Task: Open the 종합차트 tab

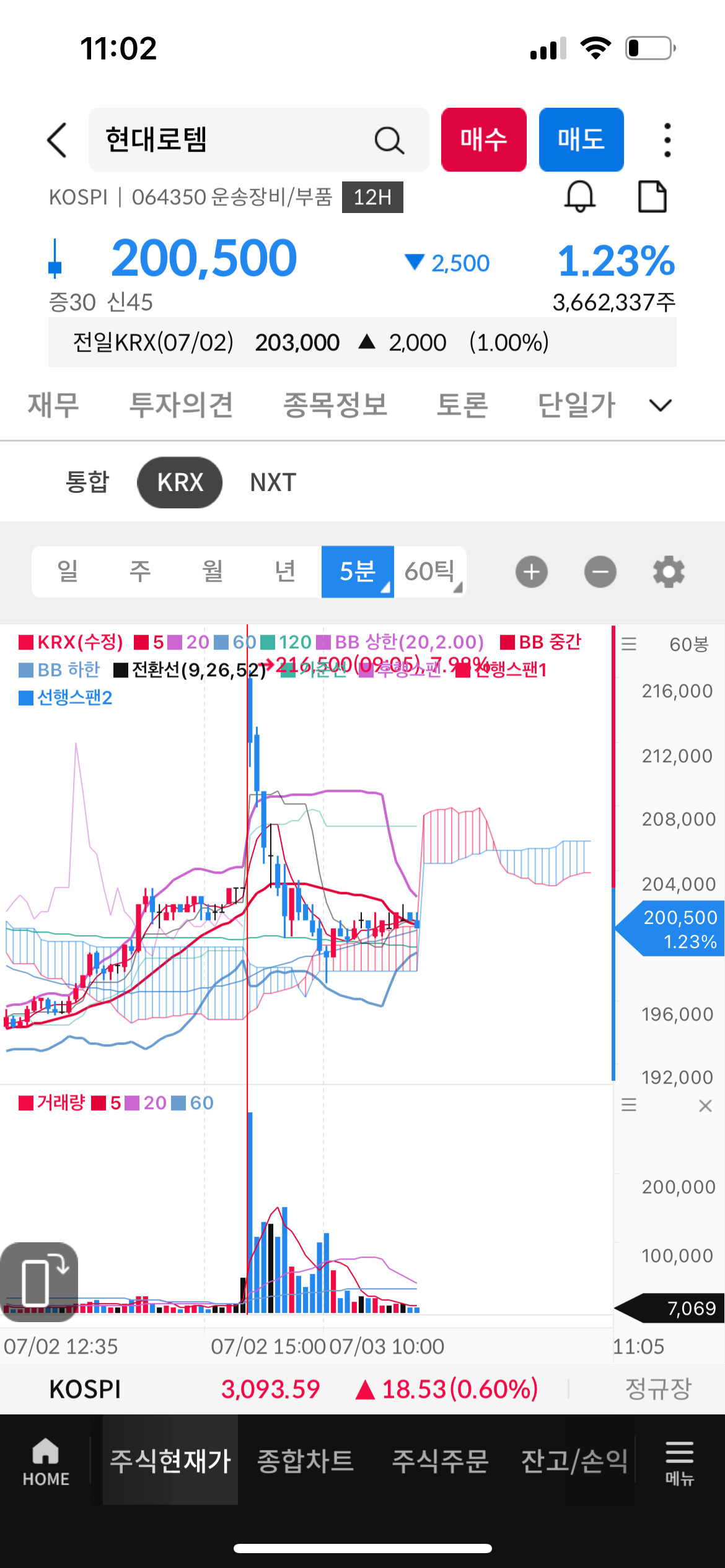Action: tap(305, 1460)
